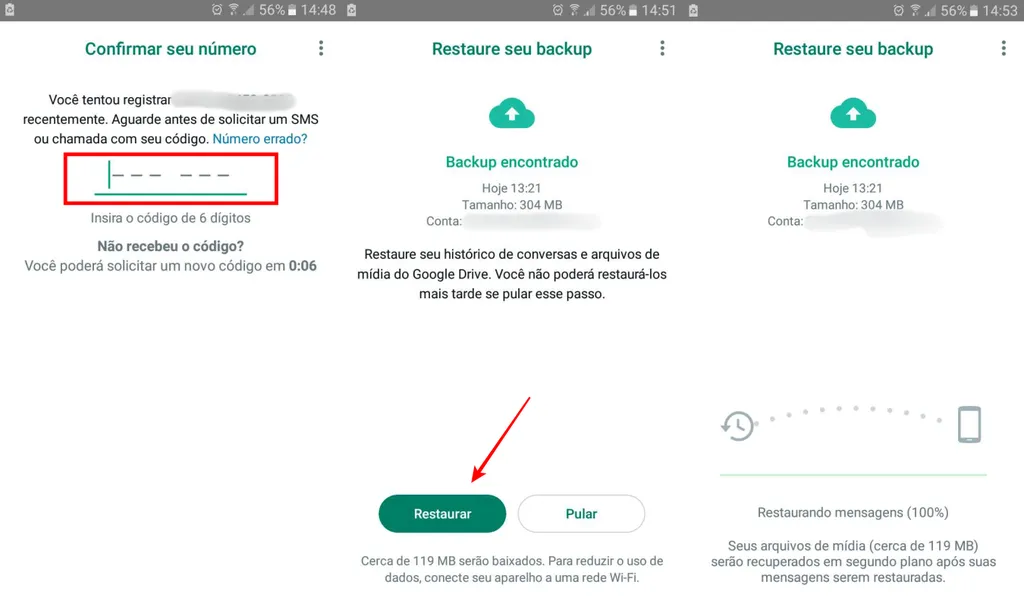Tap Wi-Fi icon in the 14:51 status bar
Screen dimensions: 1024x607
[575, 10]
